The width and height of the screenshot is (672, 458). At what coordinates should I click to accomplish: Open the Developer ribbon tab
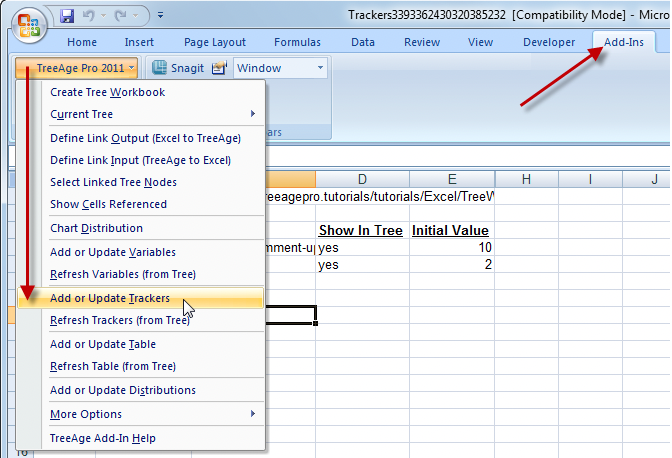click(549, 42)
